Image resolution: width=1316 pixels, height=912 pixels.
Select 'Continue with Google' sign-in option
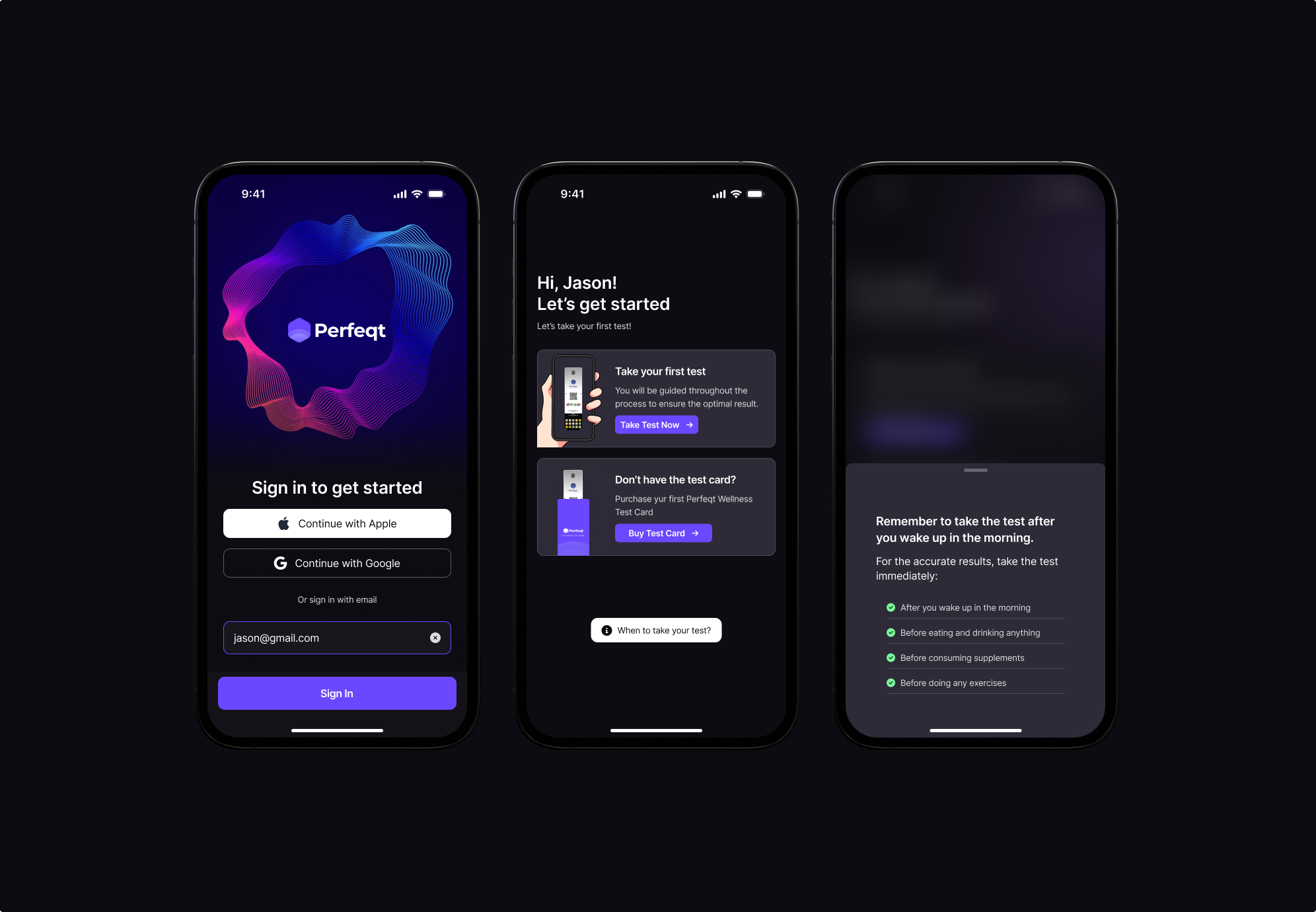(336, 561)
